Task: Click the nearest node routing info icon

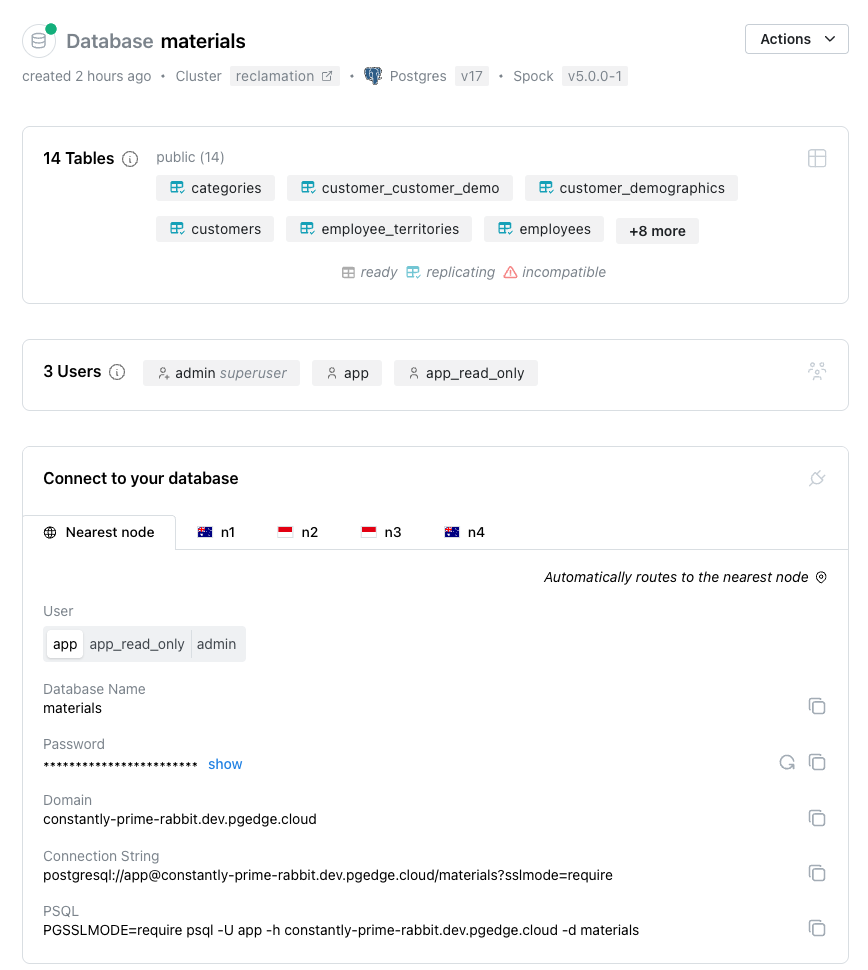Action: coord(820,577)
